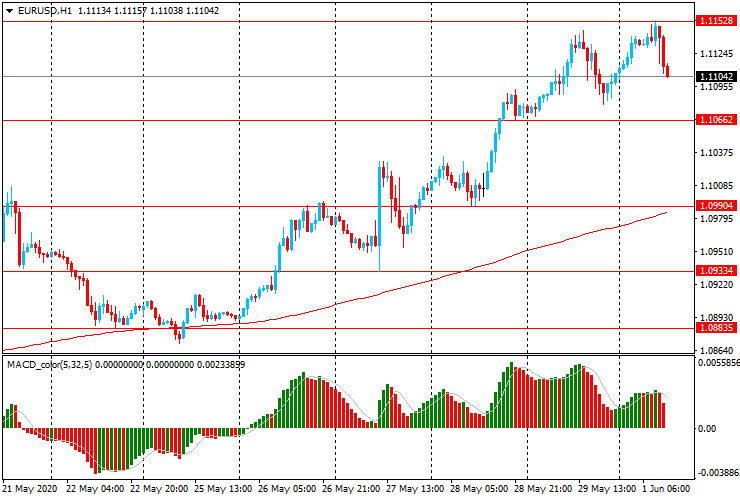Click the 1 Jun 06:00 time label
740x500 pixels.
(666, 489)
